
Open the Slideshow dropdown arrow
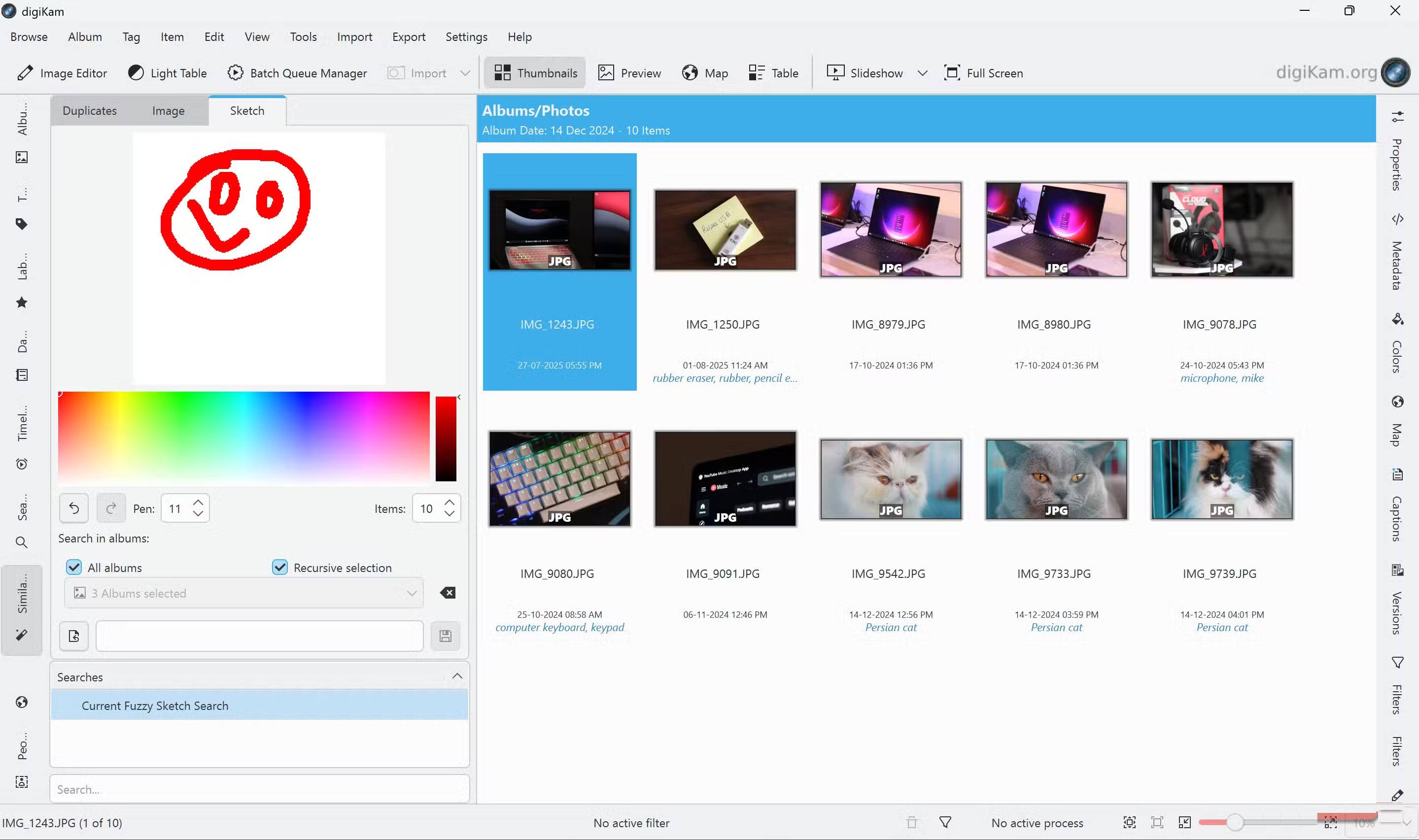pyautogui.click(x=922, y=72)
